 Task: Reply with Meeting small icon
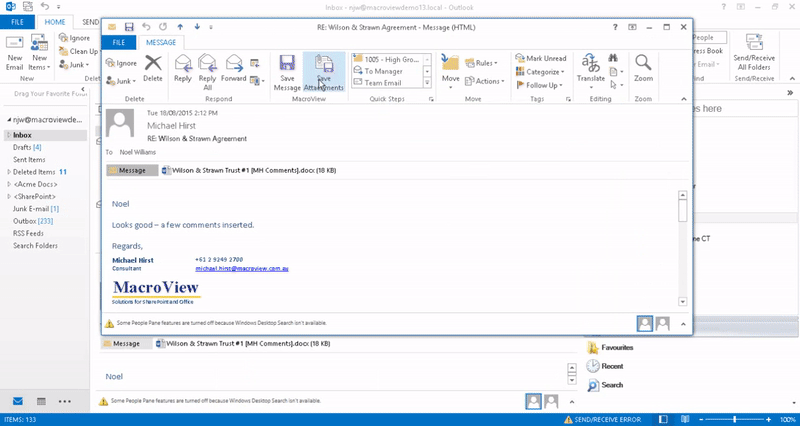coord(255,63)
